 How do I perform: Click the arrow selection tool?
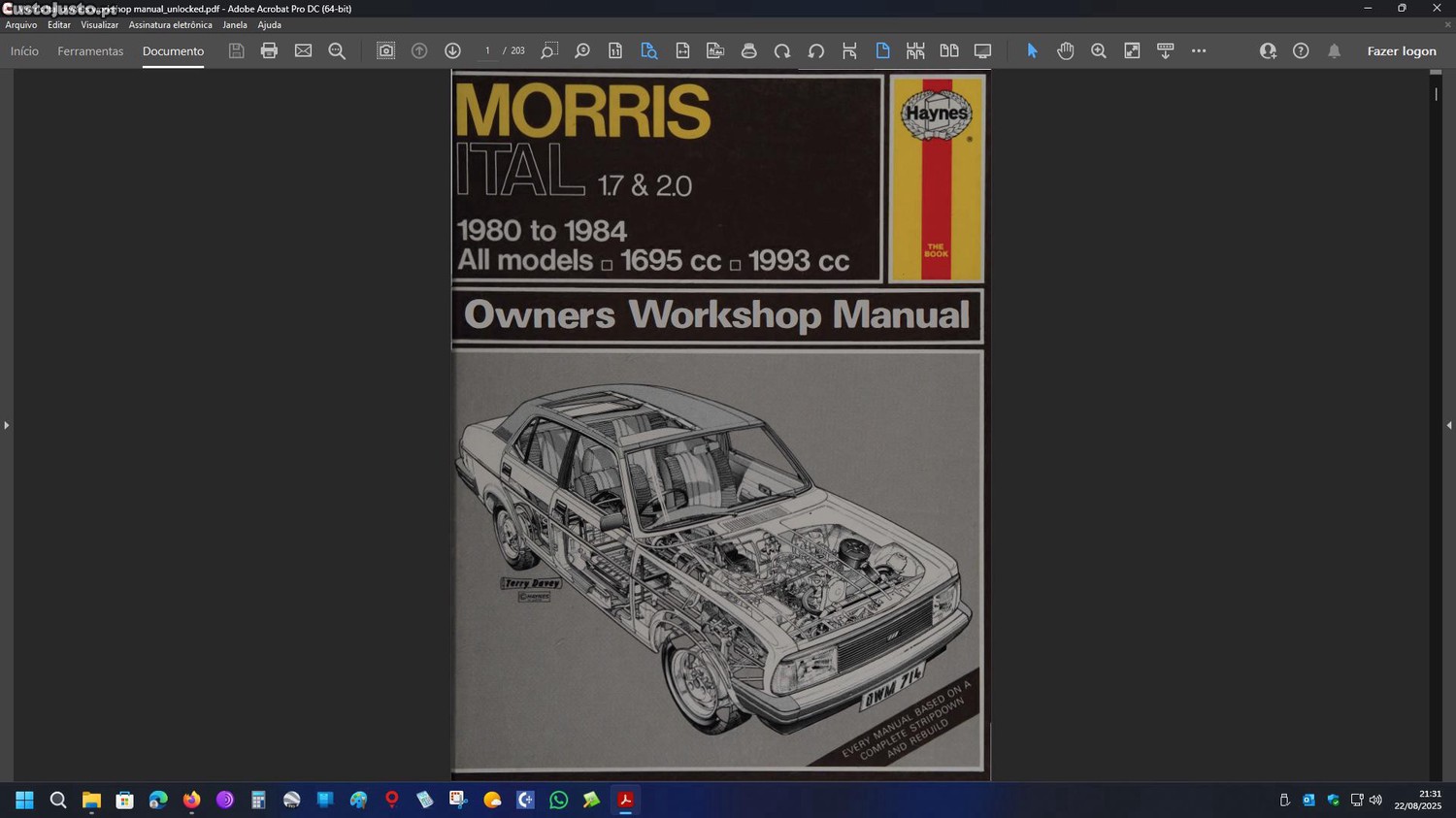pos(1032,50)
